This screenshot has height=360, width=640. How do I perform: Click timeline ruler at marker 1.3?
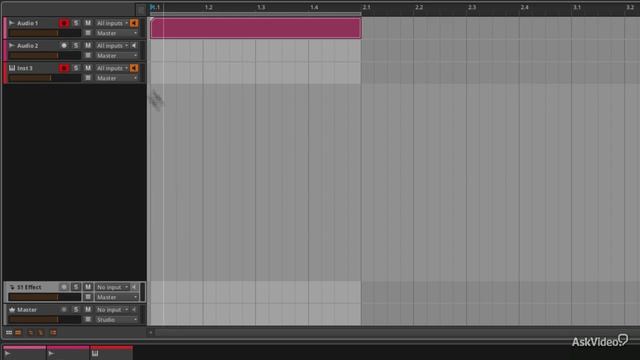tap(261, 7)
